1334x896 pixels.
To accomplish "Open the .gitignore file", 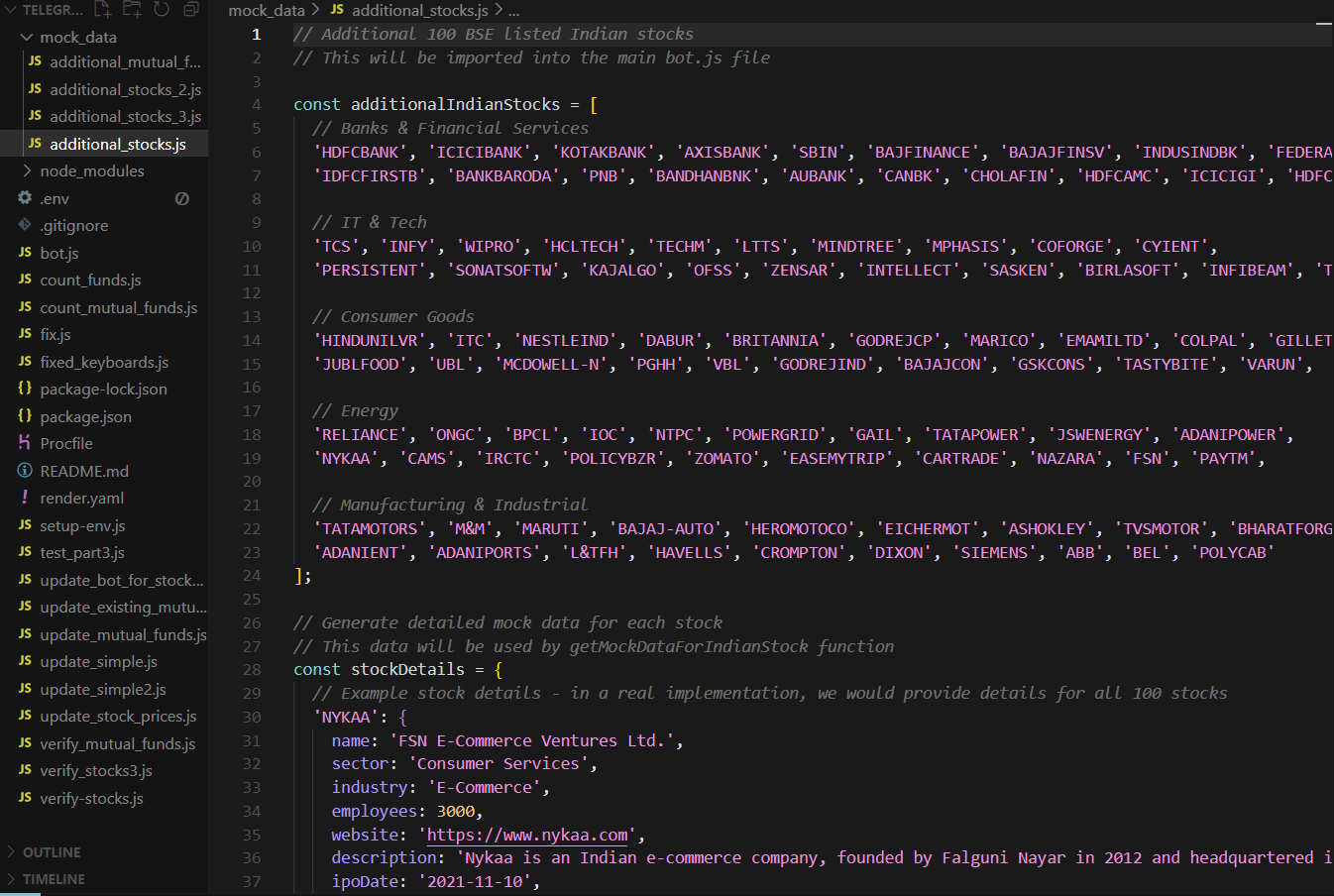I will point(74,225).
